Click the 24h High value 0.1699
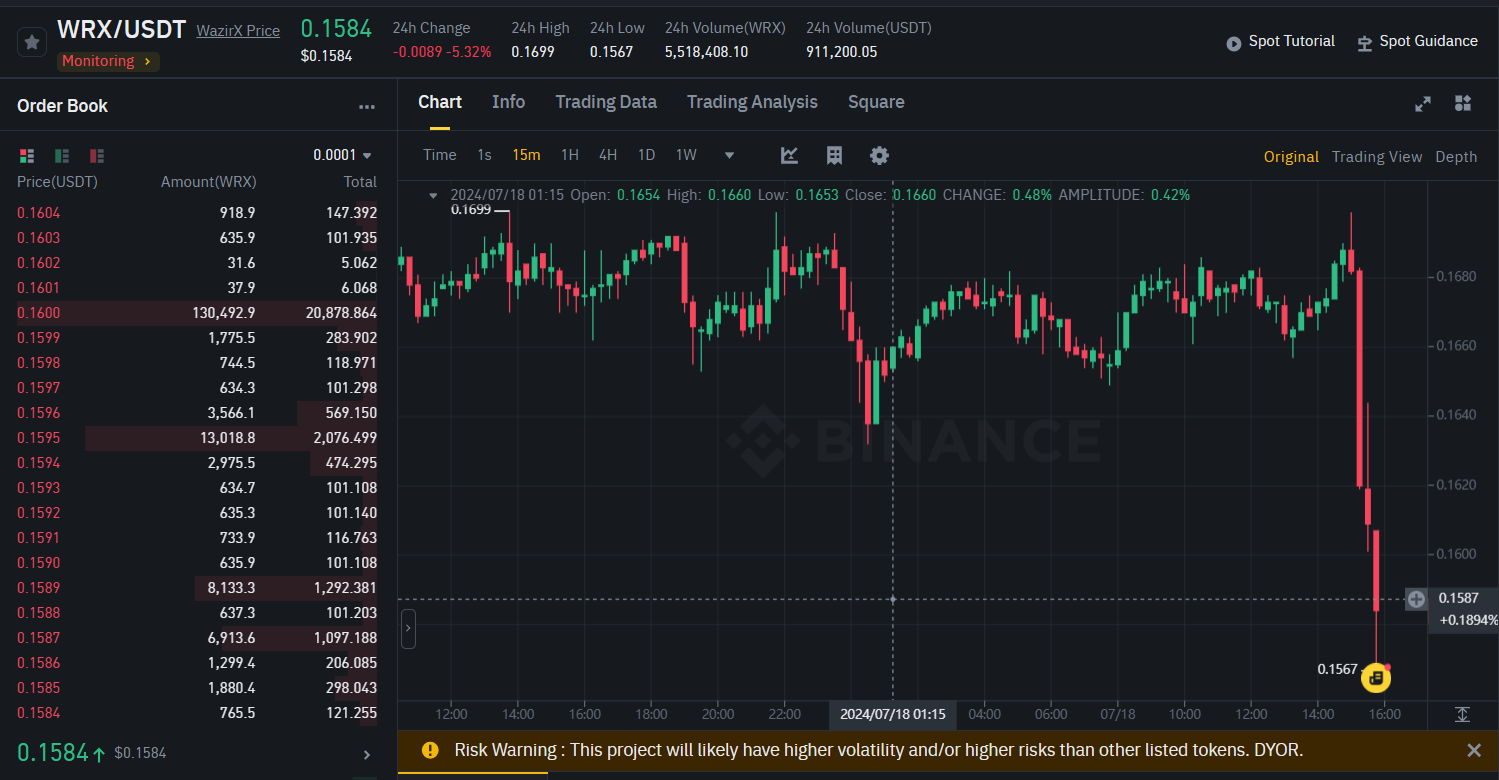1499x780 pixels. click(x=533, y=52)
